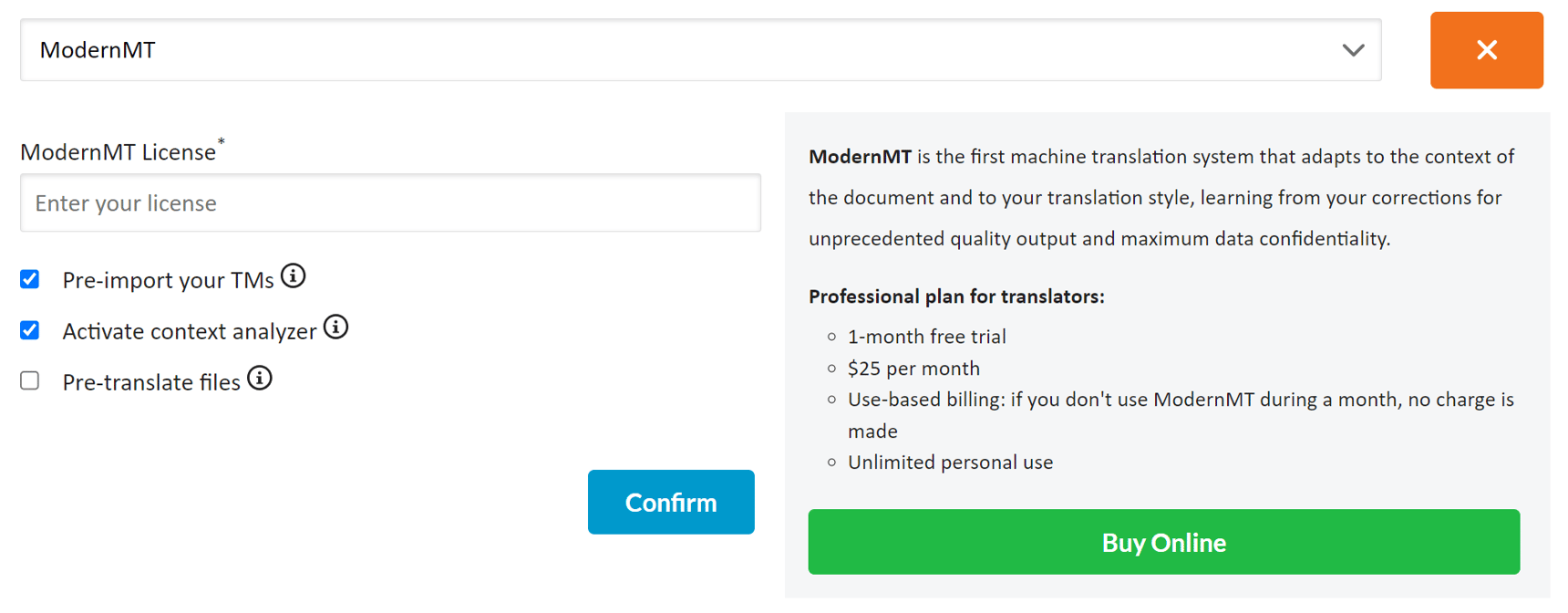This screenshot has height=613, width=1568.
Task: Click the Enter your license input field
Action: point(390,203)
